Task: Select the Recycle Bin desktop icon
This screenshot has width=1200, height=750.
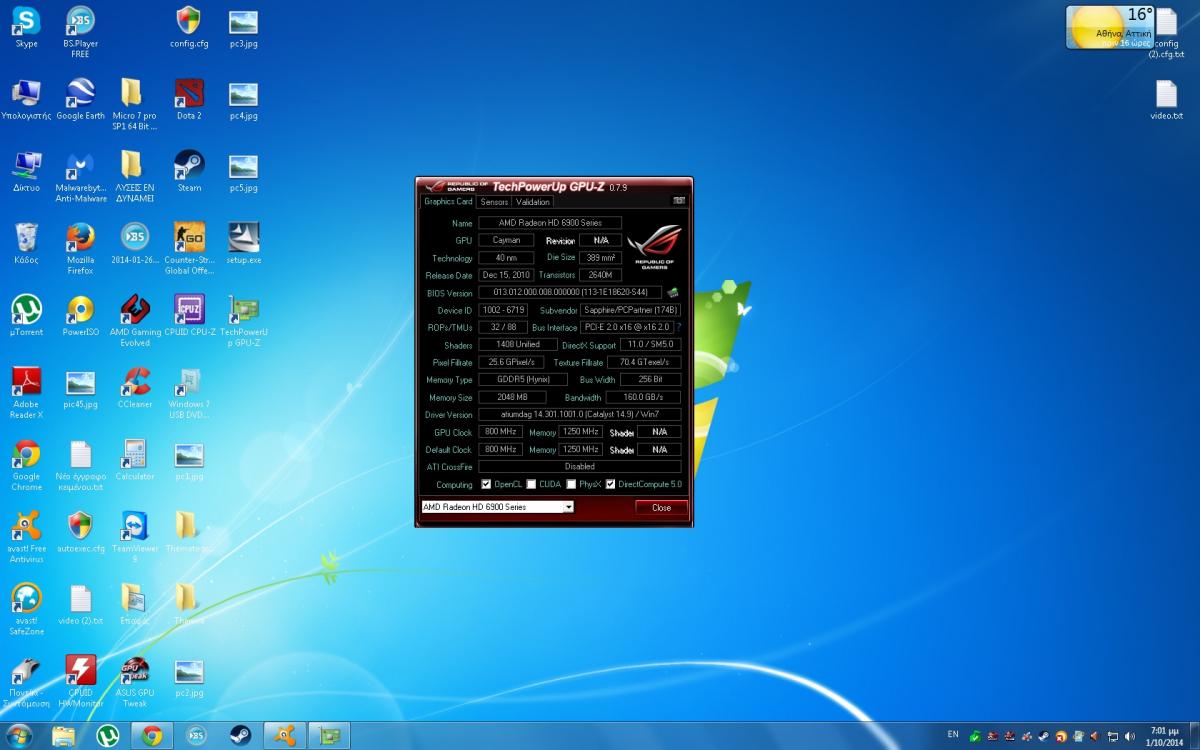Action: coord(26,243)
